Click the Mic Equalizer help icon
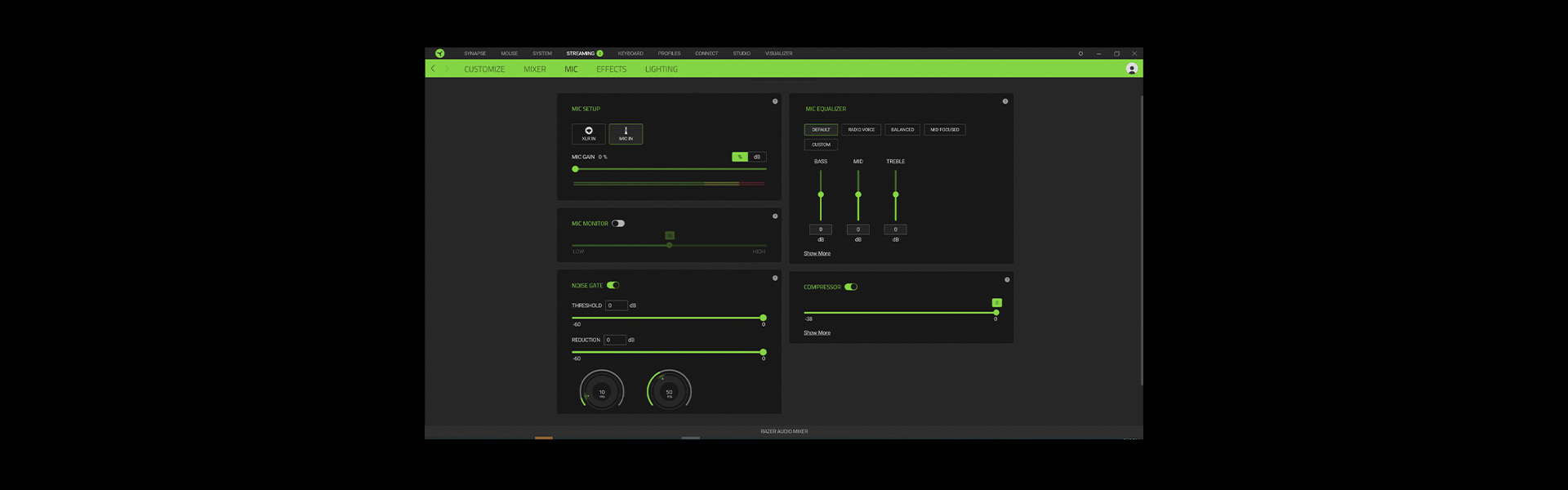Viewport: 1568px width, 490px height. (x=1004, y=101)
